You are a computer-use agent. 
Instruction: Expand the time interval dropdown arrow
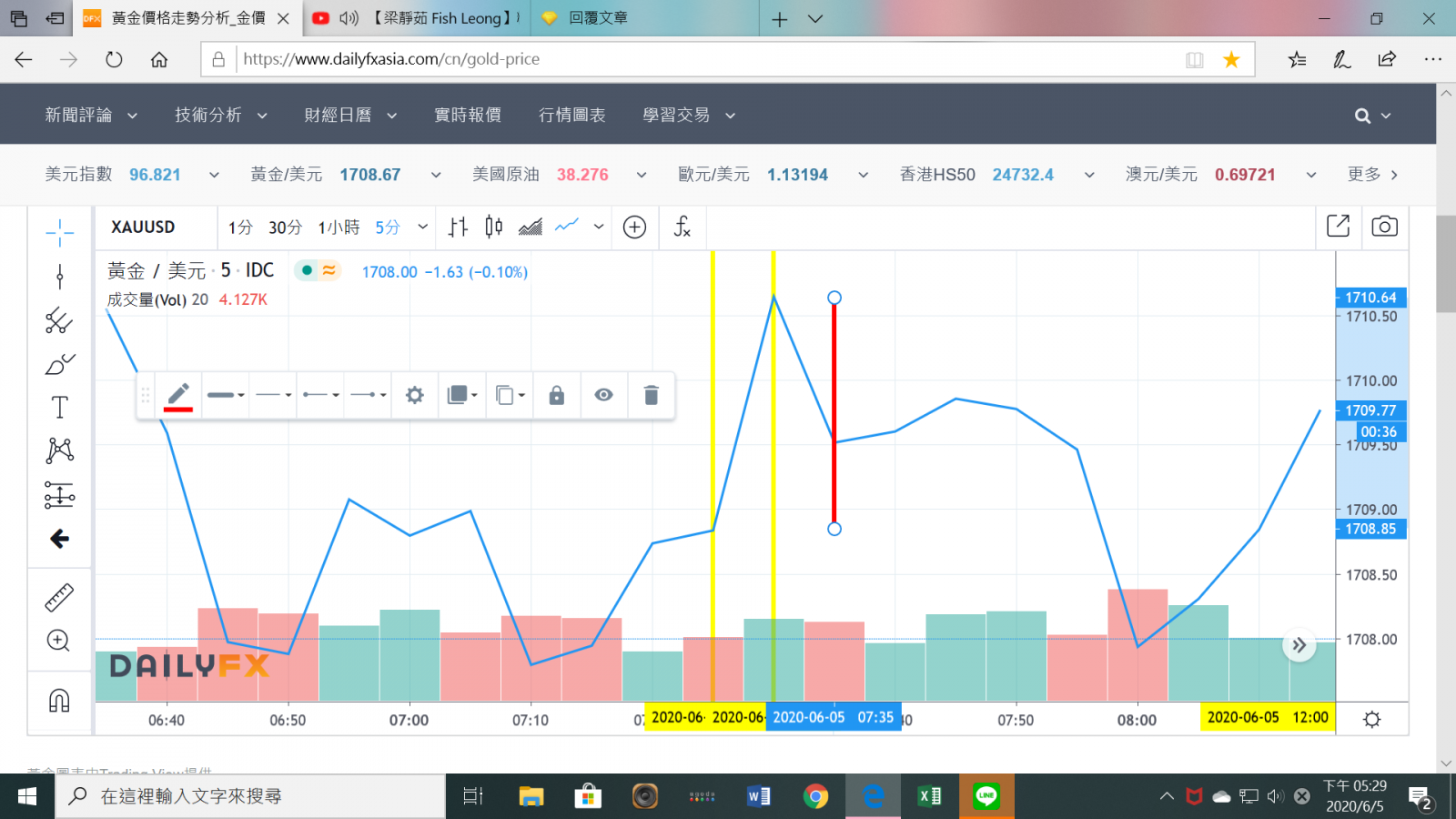click(423, 227)
